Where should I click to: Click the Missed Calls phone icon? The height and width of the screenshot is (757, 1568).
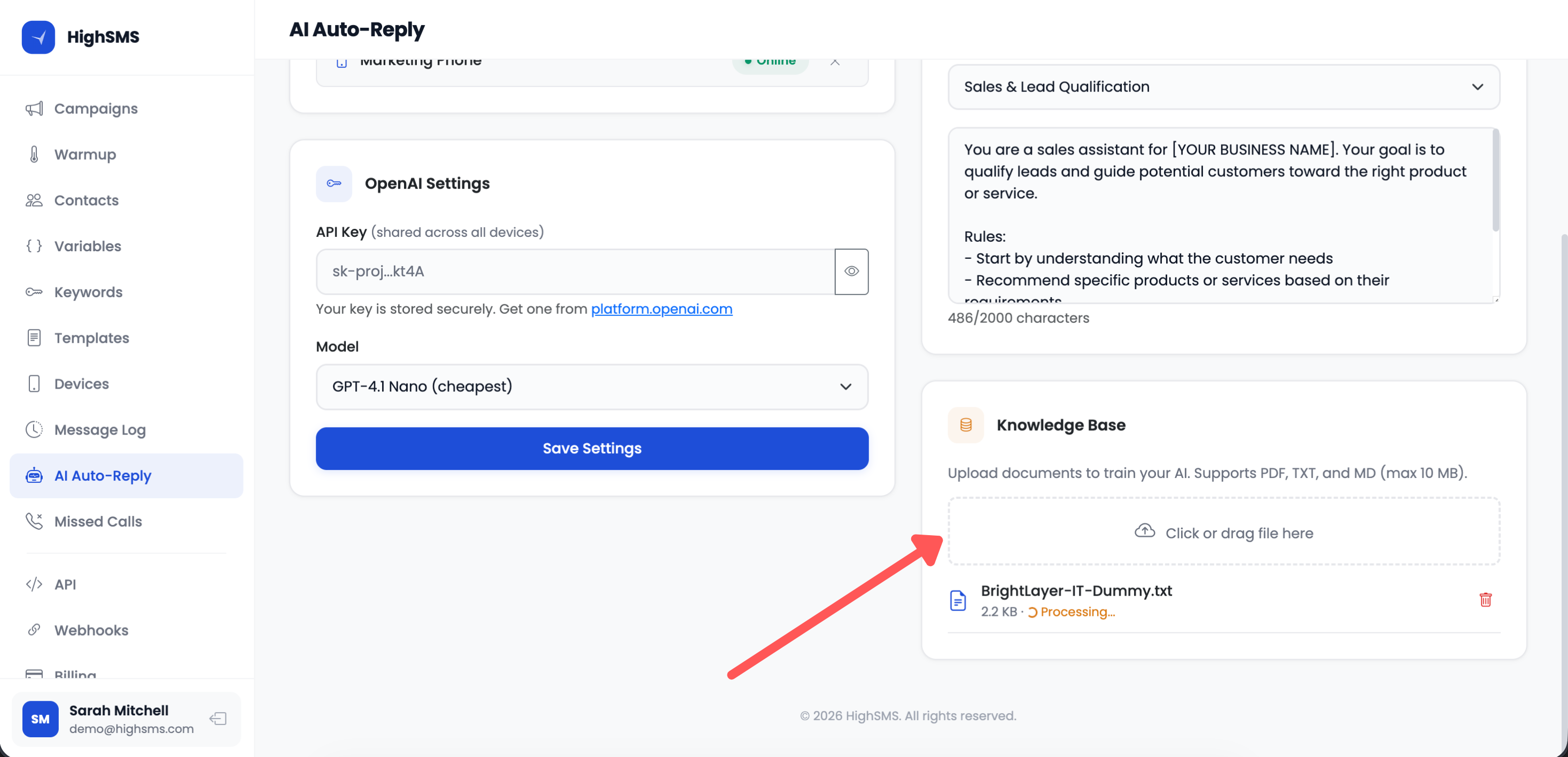pyautogui.click(x=34, y=521)
